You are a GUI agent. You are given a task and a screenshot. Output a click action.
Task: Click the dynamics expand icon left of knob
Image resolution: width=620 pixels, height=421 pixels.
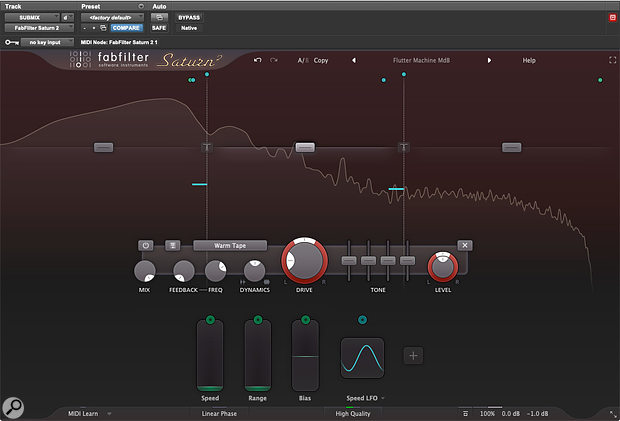[242, 282]
